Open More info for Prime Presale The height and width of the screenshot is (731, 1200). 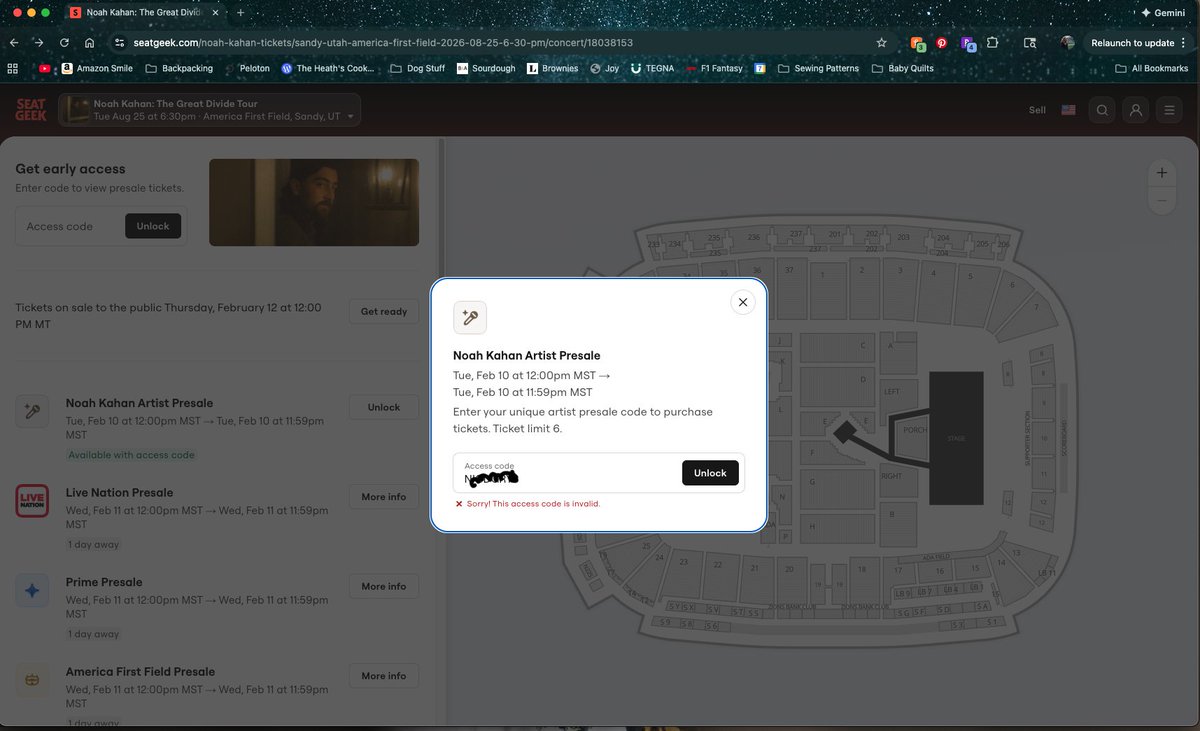click(x=384, y=586)
